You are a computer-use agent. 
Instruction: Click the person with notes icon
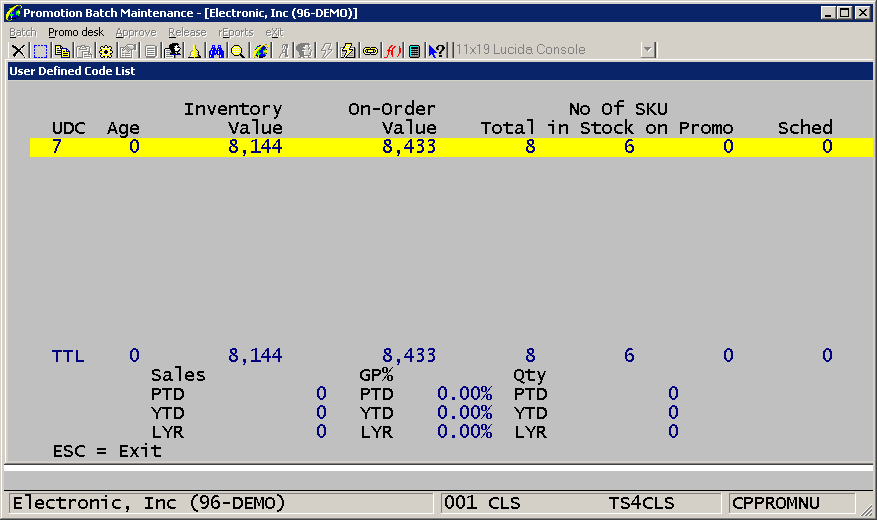(x=172, y=51)
